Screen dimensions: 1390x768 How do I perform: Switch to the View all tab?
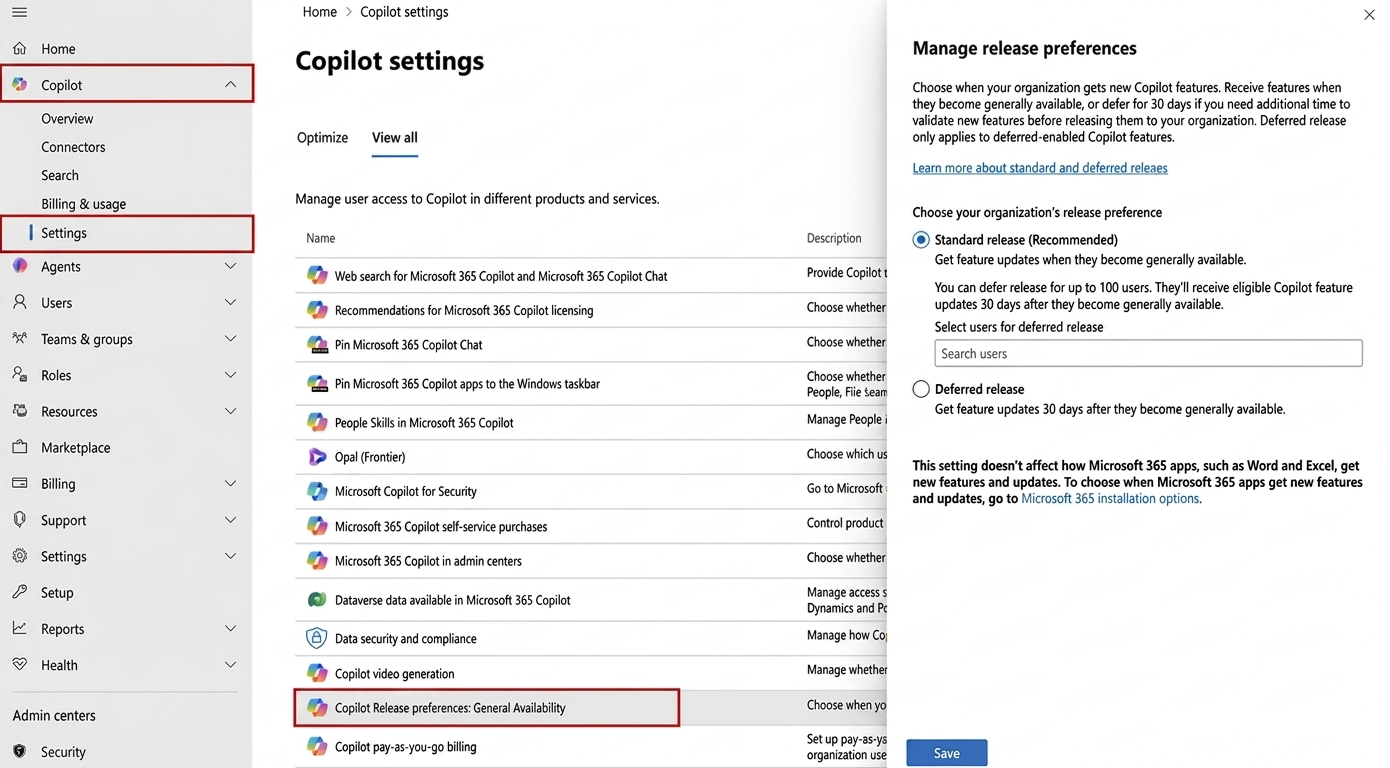click(x=395, y=138)
